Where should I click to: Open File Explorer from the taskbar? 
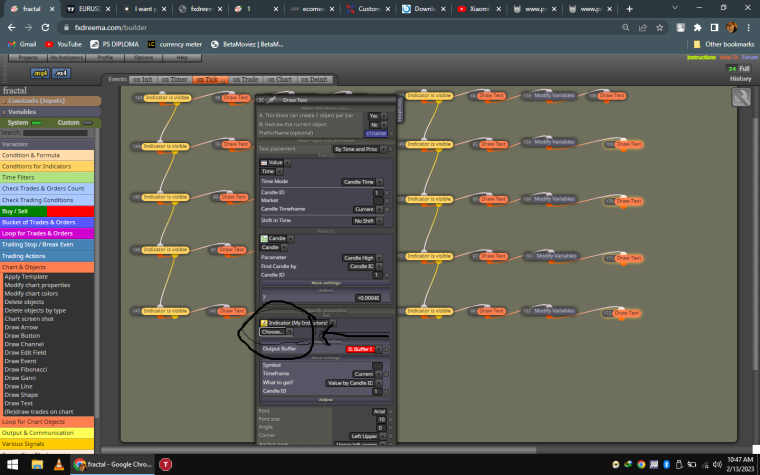coord(37,464)
